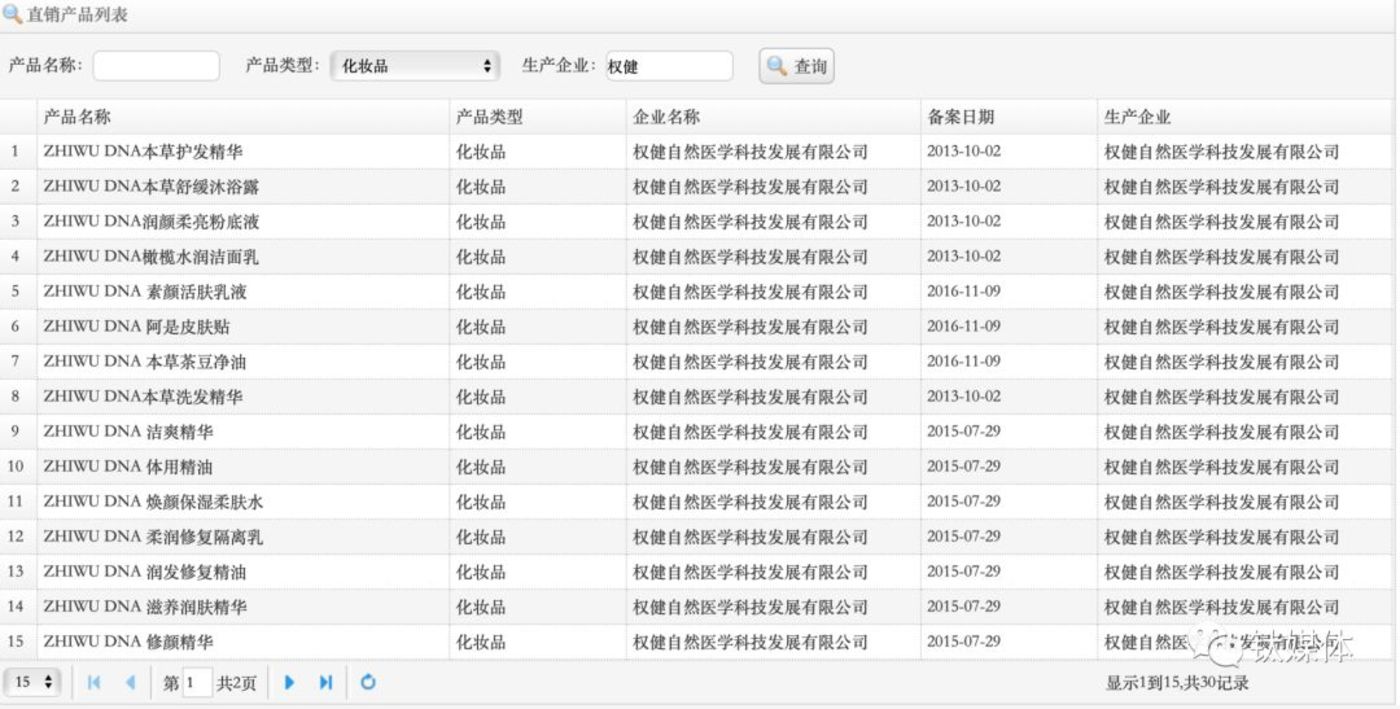This screenshot has width=1400, height=709.
Task: Click the next page arrow icon
Action: (289, 683)
